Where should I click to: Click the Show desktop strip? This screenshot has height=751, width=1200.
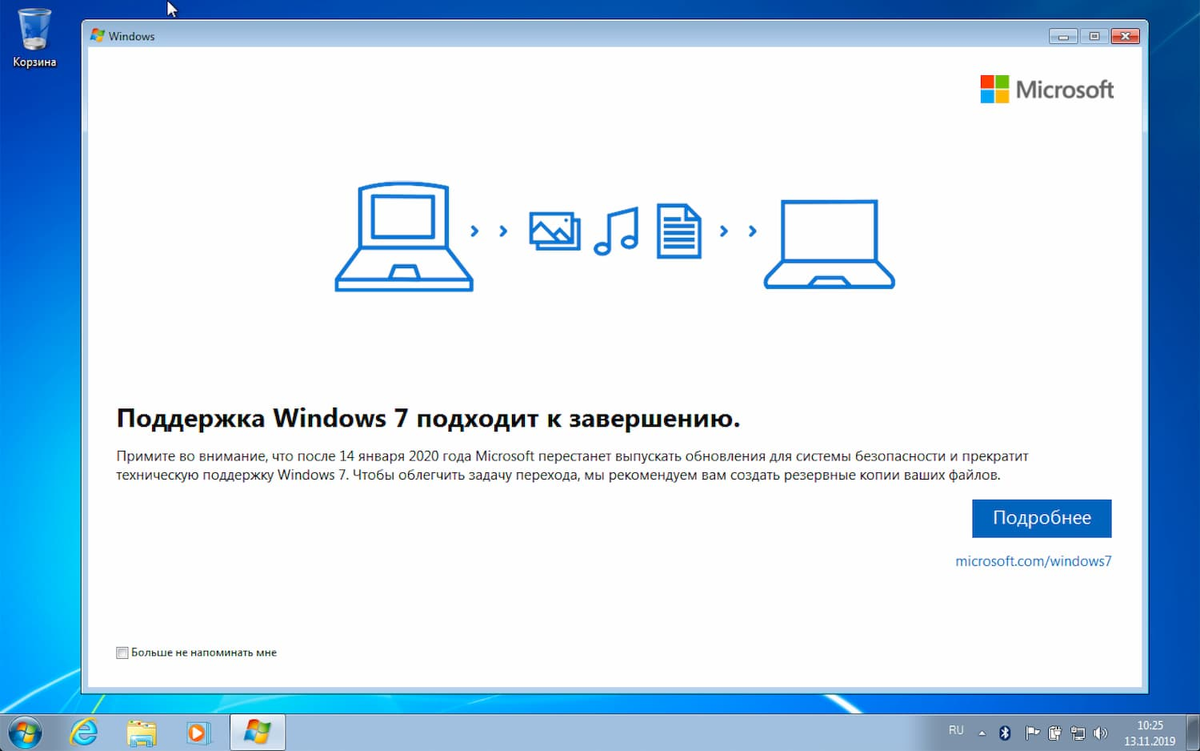[x=1192, y=732]
